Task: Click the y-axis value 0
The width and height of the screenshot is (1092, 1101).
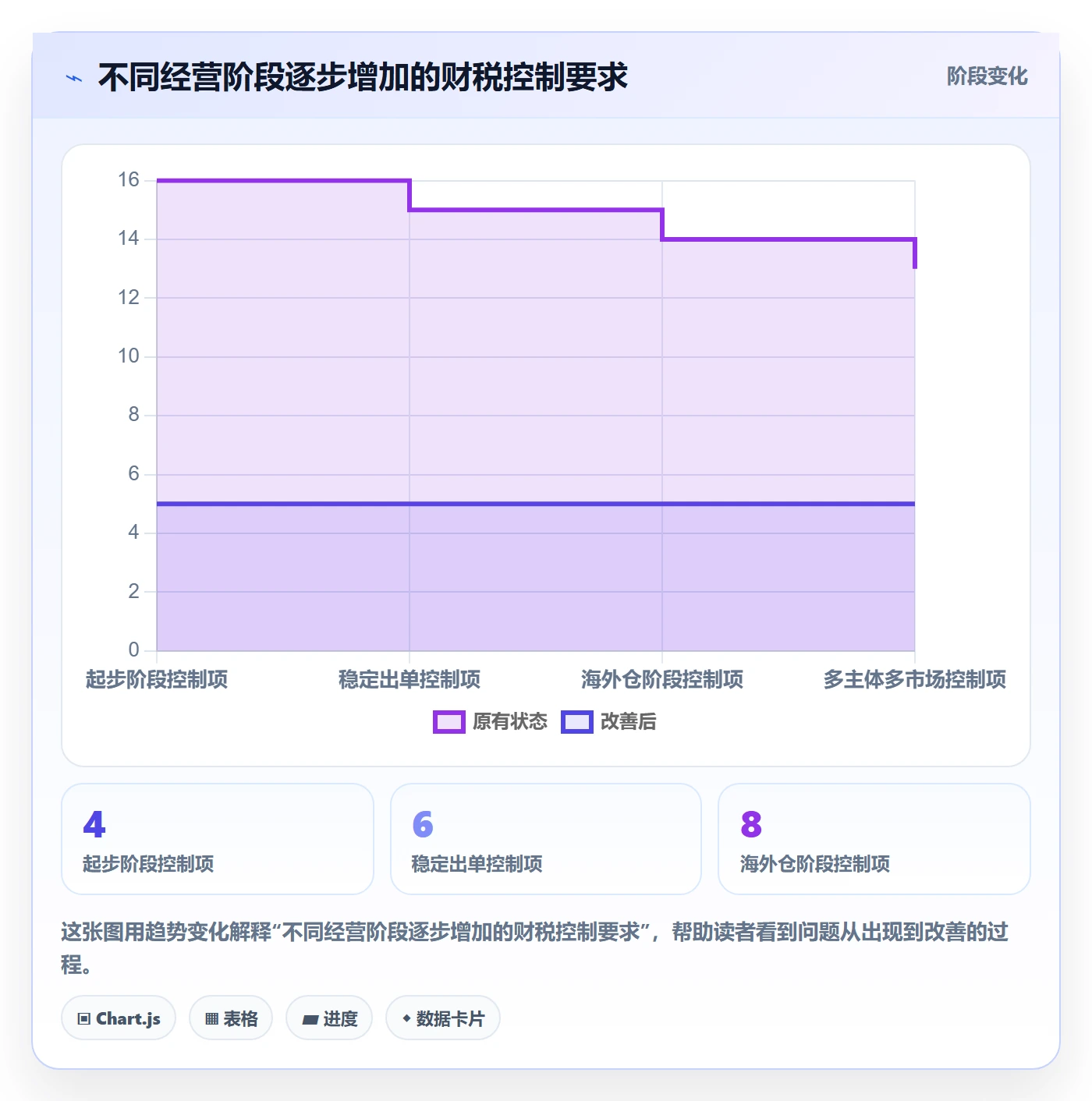Action: [x=134, y=650]
